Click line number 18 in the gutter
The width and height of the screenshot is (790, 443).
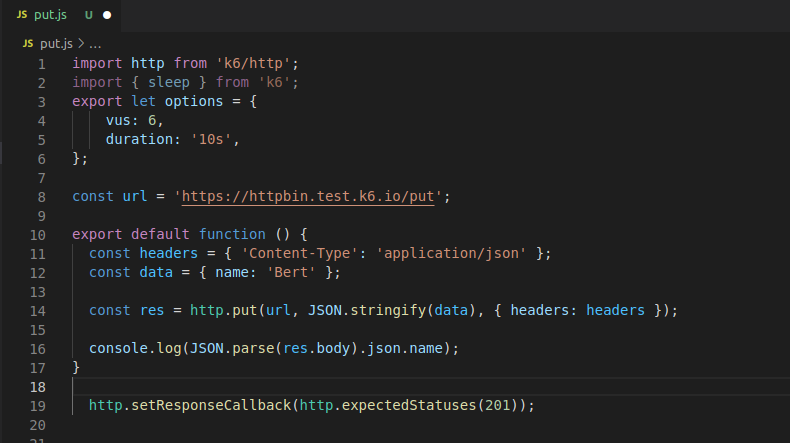pos(38,387)
